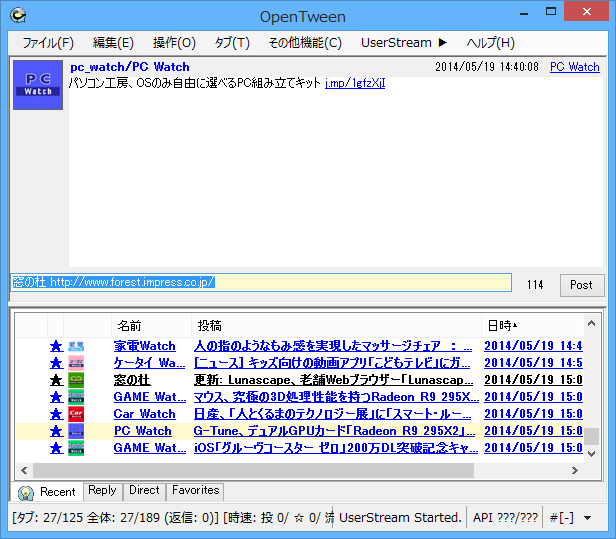The height and width of the screenshot is (539, 616).
Task: Open the 編集(E) menu
Action: pos(113,42)
